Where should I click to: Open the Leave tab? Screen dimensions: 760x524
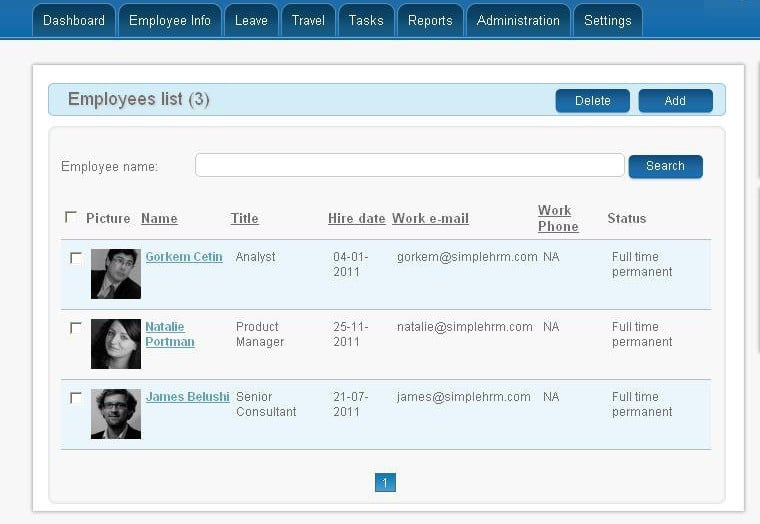(x=251, y=20)
